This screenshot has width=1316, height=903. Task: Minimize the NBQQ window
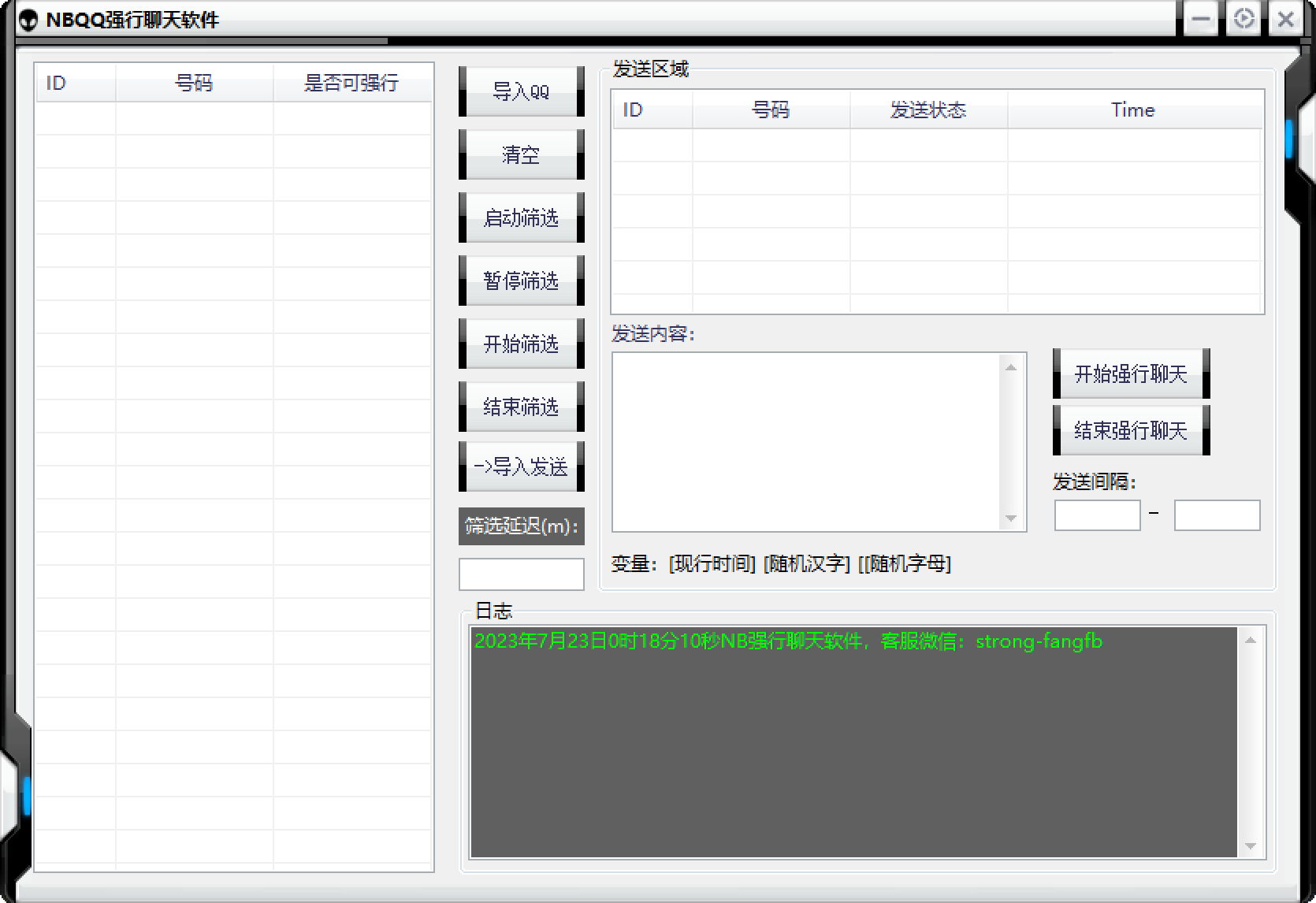1201,19
